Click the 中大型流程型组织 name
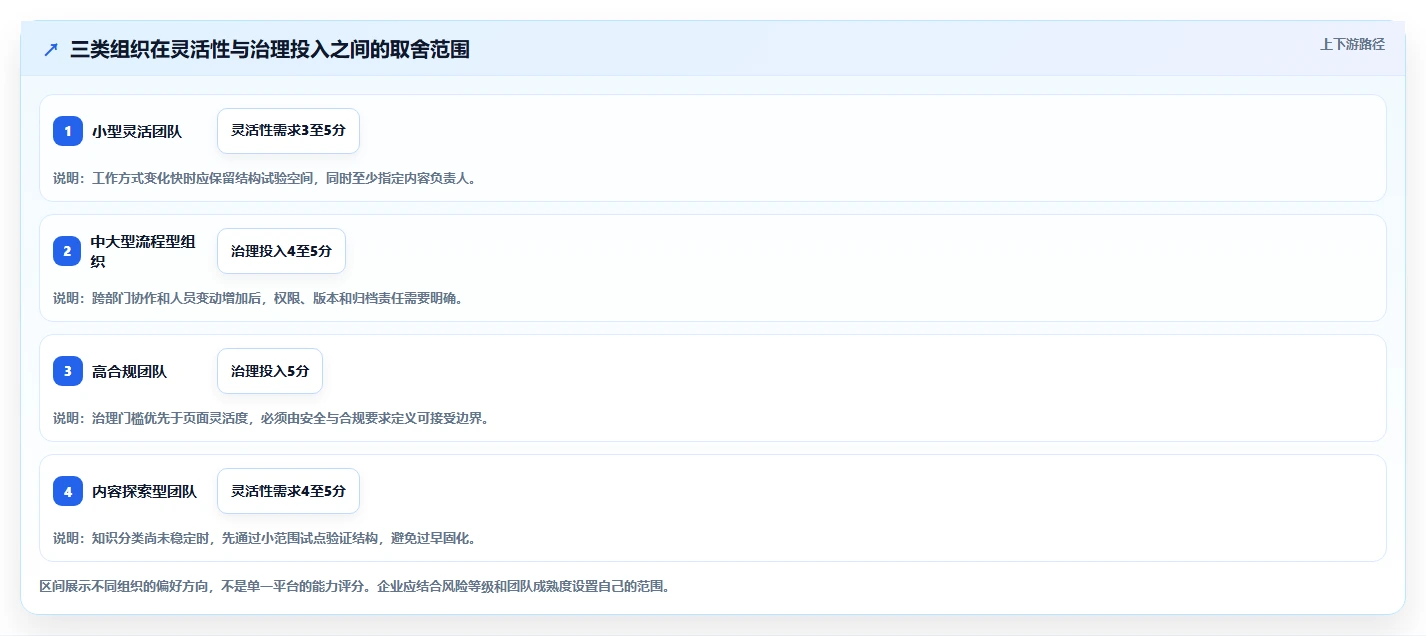This screenshot has height=636, width=1426. [x=143, y=251]
